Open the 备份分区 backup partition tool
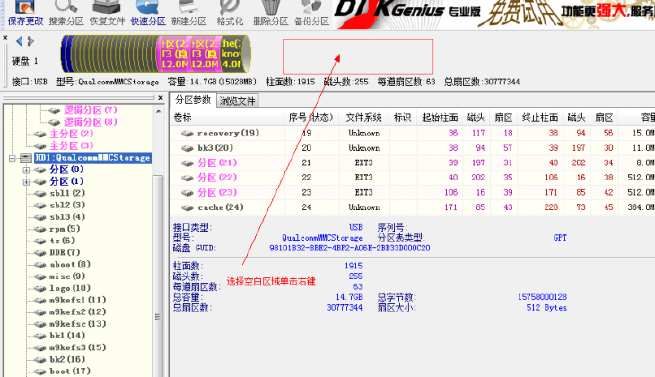The height and width of the screenshot is (377, 655). point(311,13)
